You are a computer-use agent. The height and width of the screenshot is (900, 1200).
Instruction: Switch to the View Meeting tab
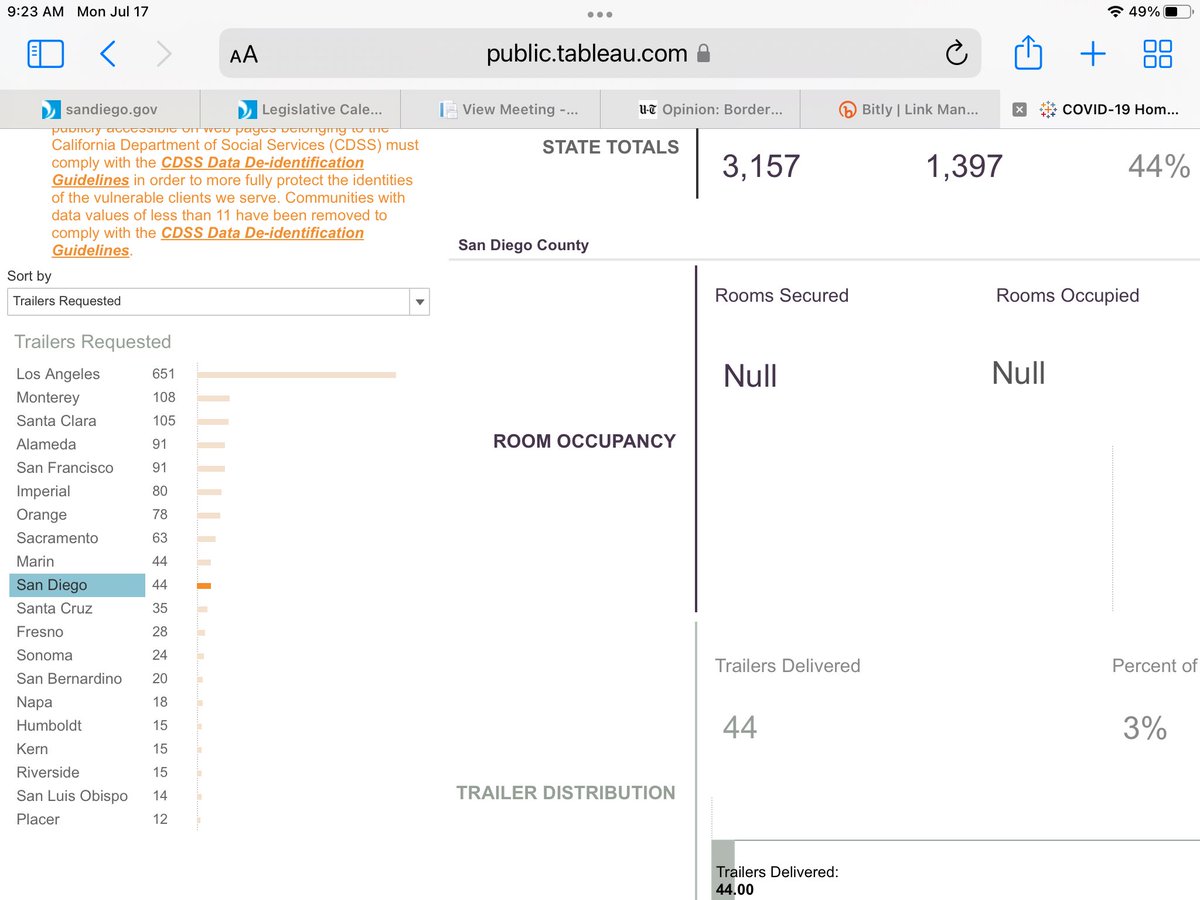[500, 110]
